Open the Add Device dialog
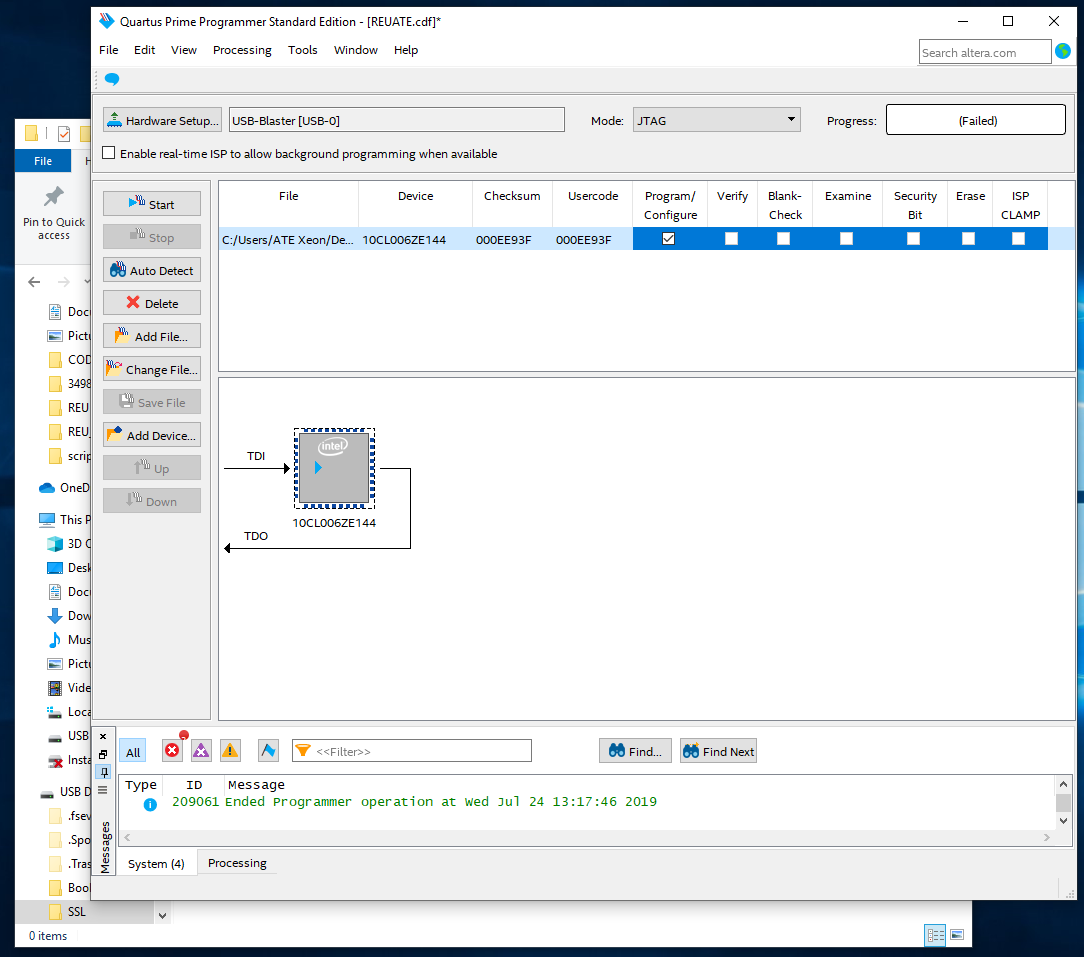 [151, 436]
